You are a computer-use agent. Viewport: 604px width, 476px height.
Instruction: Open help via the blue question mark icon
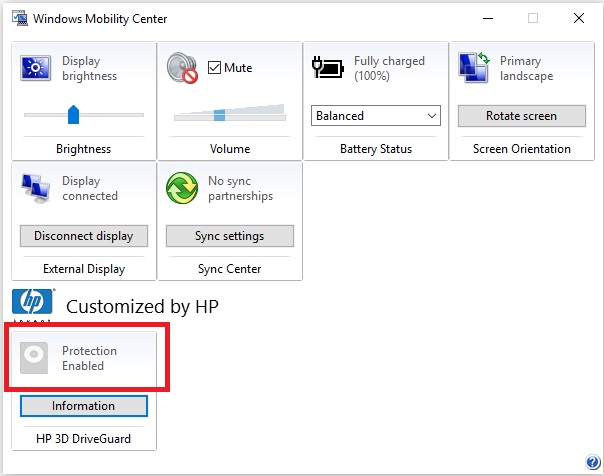pyautogui.click(x=593, y=461)
